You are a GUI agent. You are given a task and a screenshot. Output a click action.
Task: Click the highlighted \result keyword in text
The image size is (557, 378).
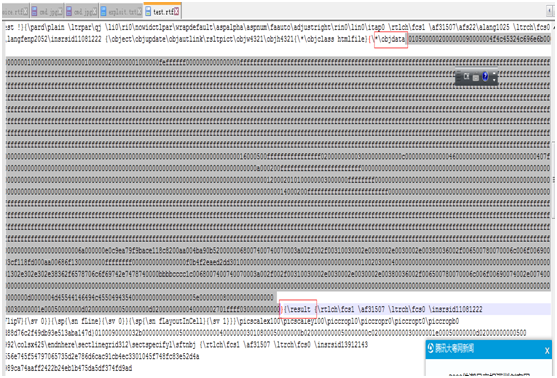(298, 309)
